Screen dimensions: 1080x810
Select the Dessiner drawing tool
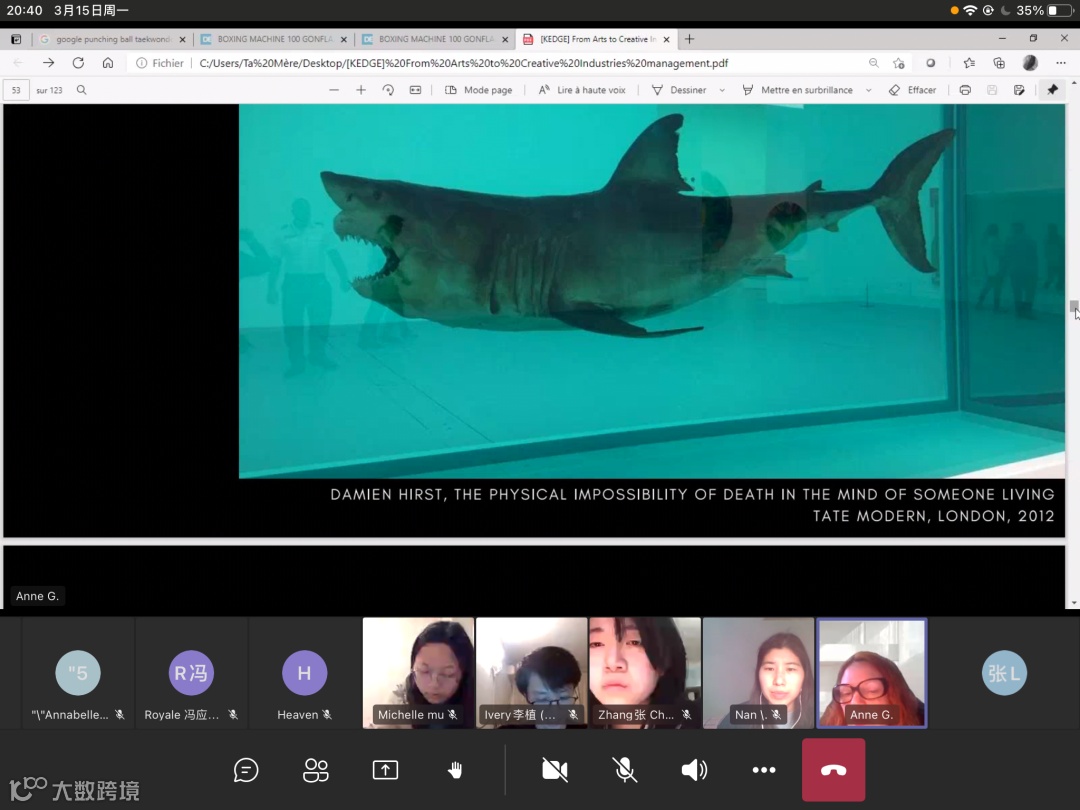(x=679, y=90)
